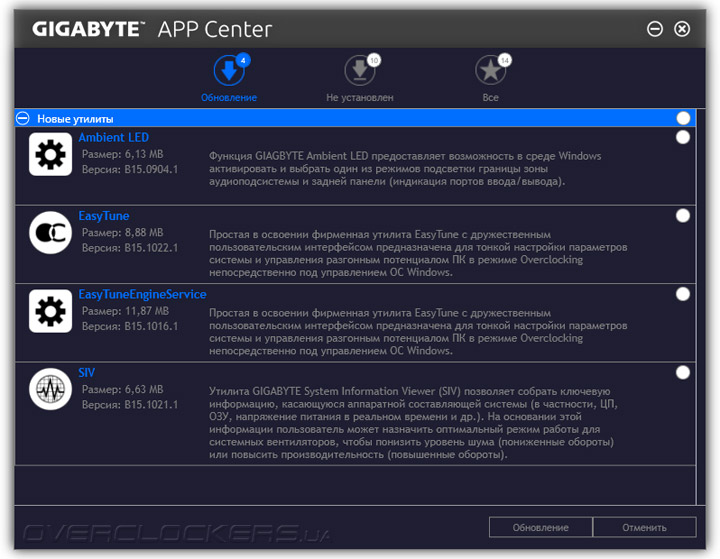The image size is (720, 559).
Task: Switch to the Не установлен tab label
Action: pyautogui.click(x=360, y=97)
